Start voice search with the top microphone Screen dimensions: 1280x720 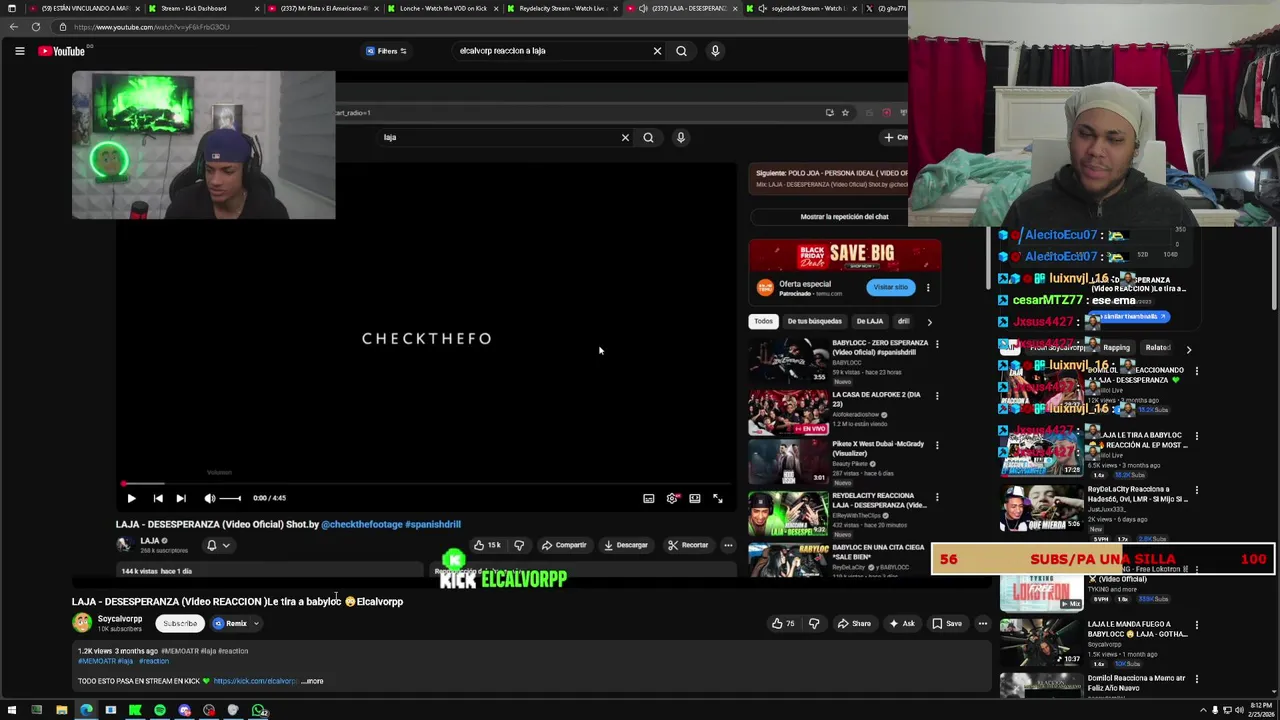[715, 51]
